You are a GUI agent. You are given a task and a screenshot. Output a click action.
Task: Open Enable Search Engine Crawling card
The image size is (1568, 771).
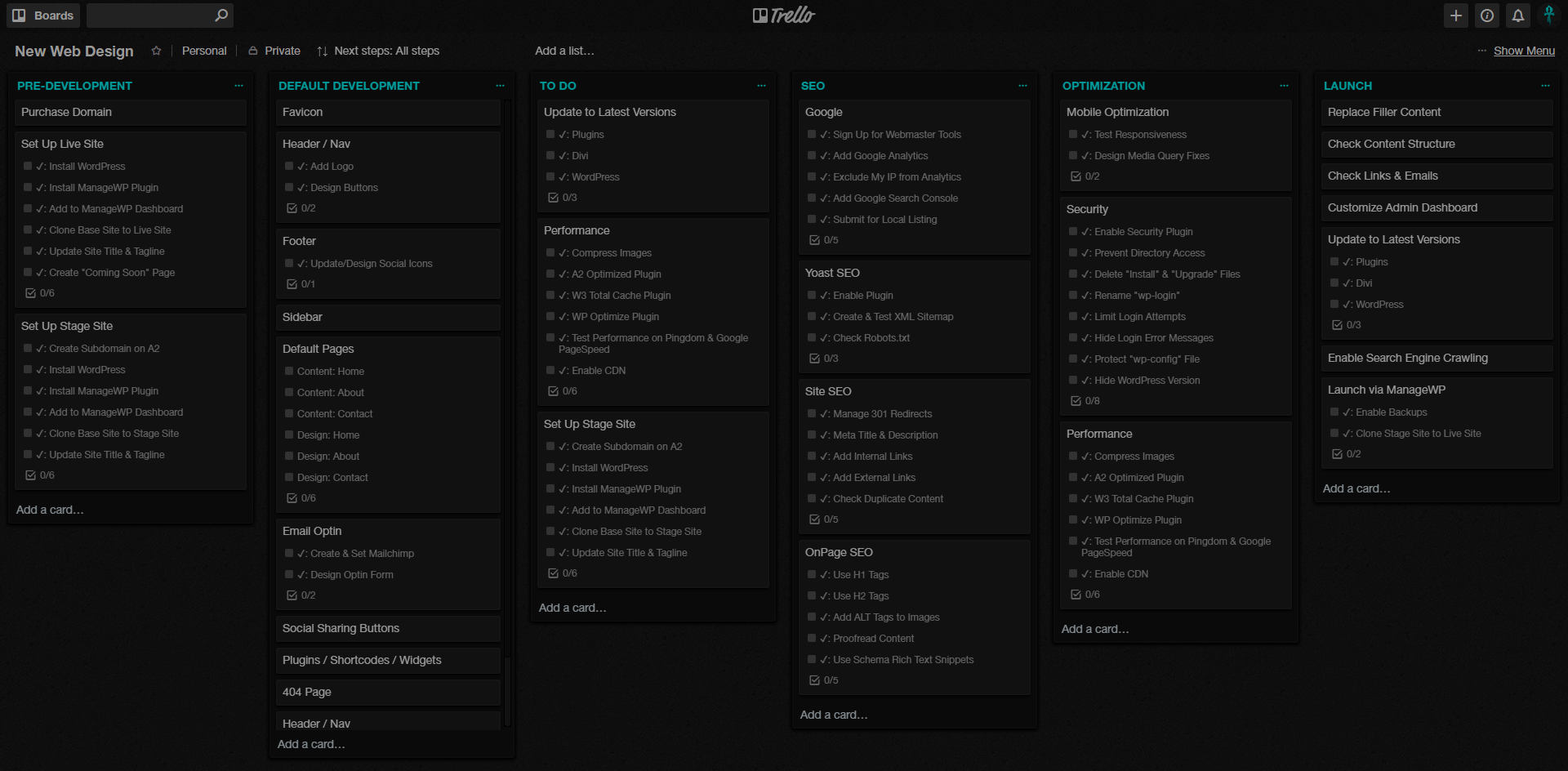click(1437, 358)
